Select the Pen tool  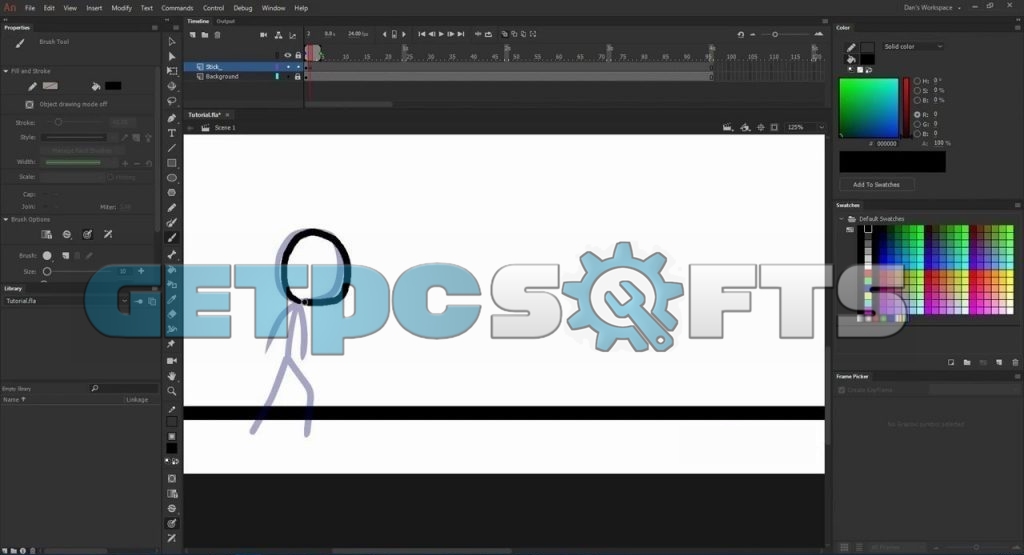[172, 118]
